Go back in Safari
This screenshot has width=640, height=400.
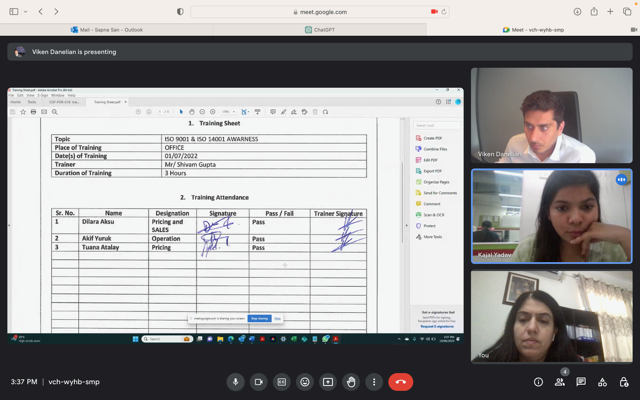40,11
